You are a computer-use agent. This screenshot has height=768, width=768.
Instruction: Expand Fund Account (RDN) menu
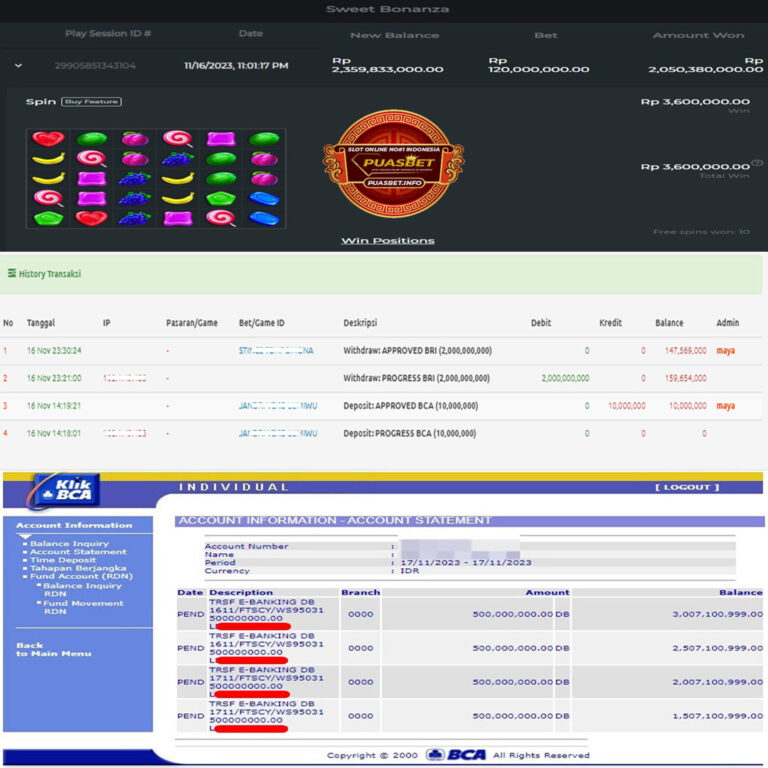[81, 576]
